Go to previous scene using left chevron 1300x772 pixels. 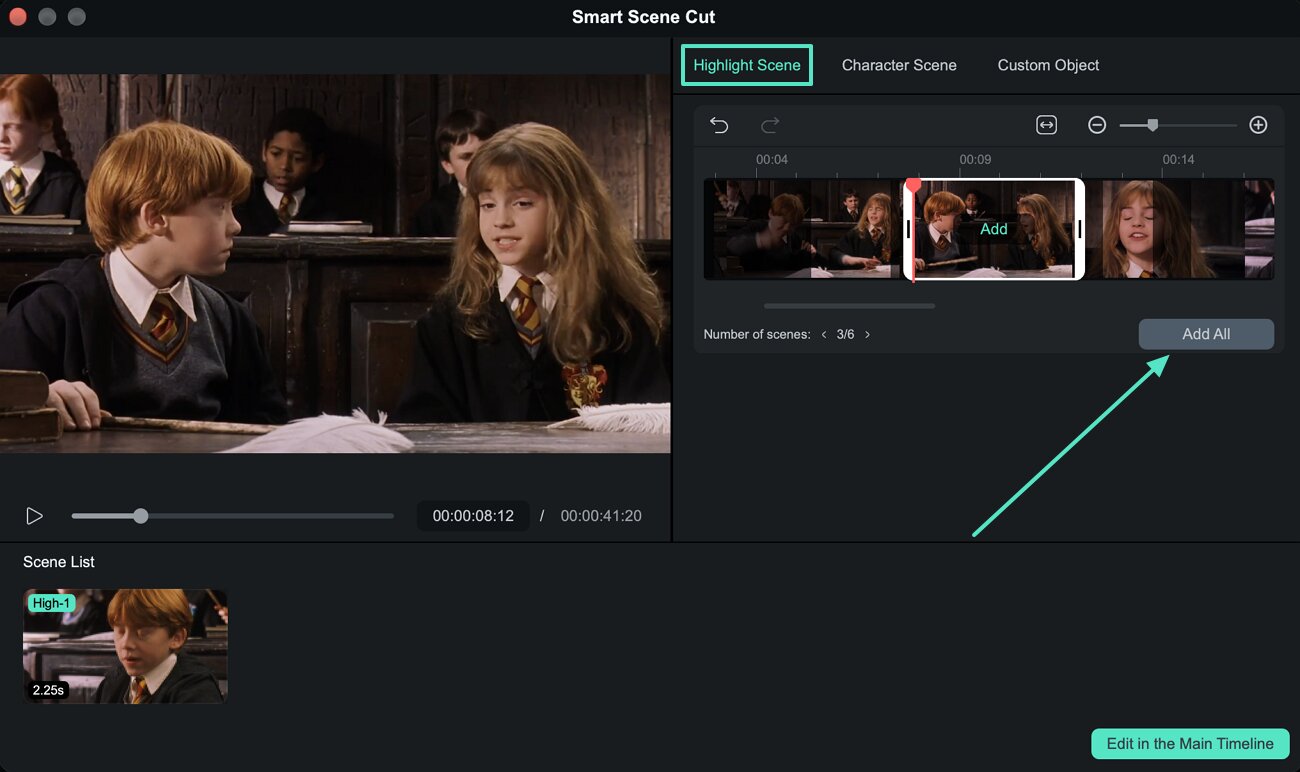pos(824,335)
